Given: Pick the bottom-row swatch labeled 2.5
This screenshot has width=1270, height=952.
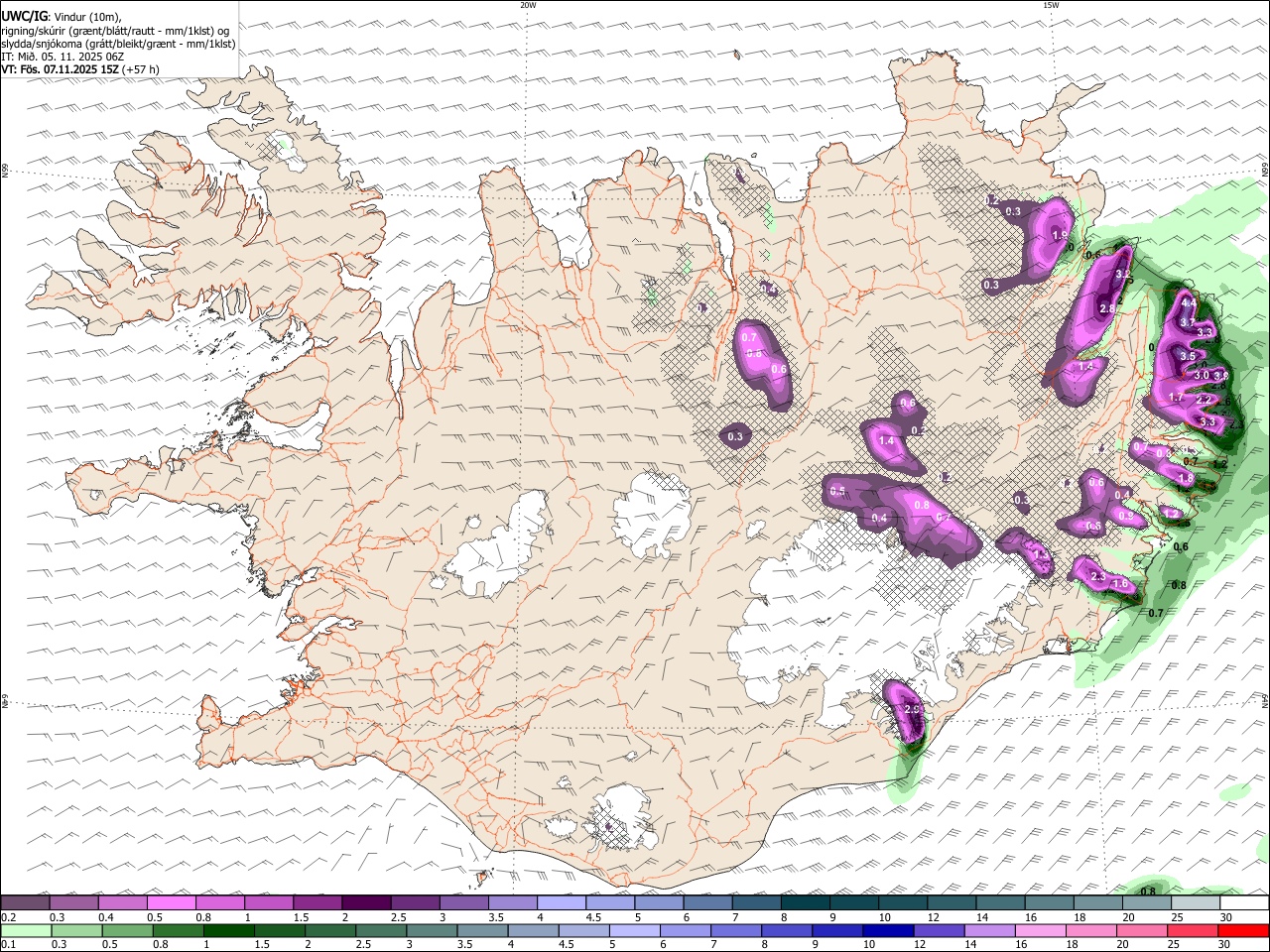Looking at the screenshot, I should tap(380, 931).
